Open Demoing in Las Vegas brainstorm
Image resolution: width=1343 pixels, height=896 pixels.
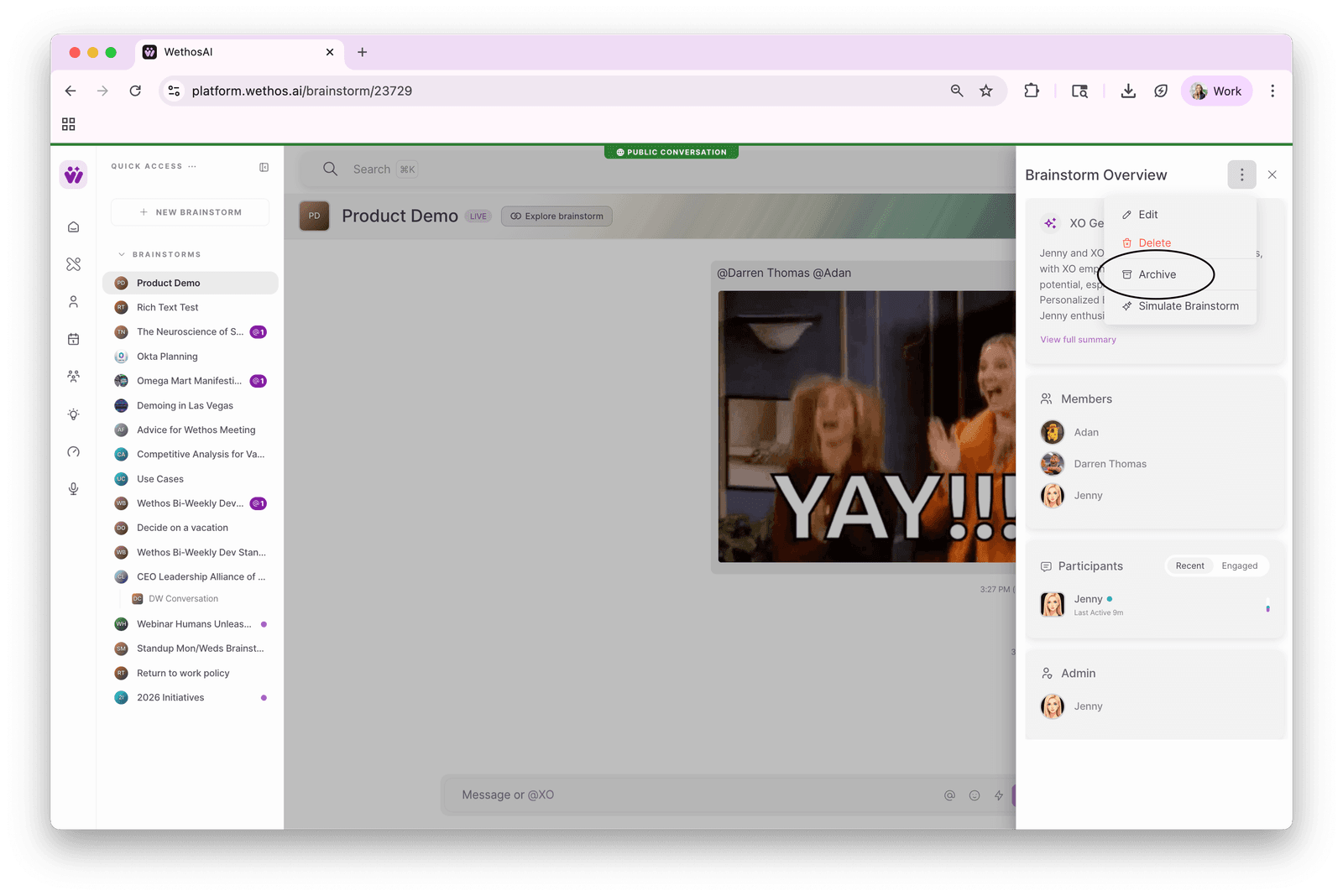191,406
